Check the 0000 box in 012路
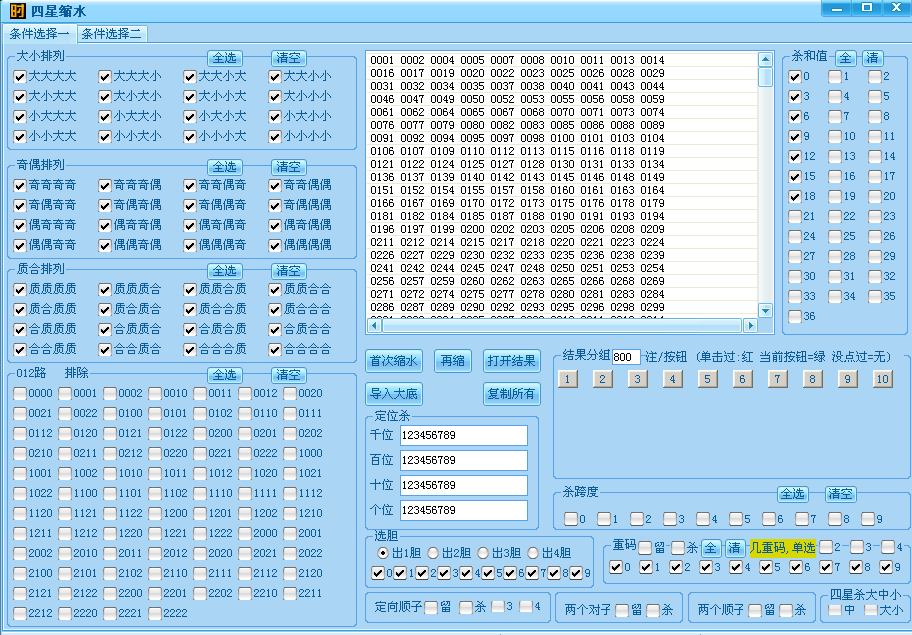This screenshot has height=635, width=912. point(20,394)
